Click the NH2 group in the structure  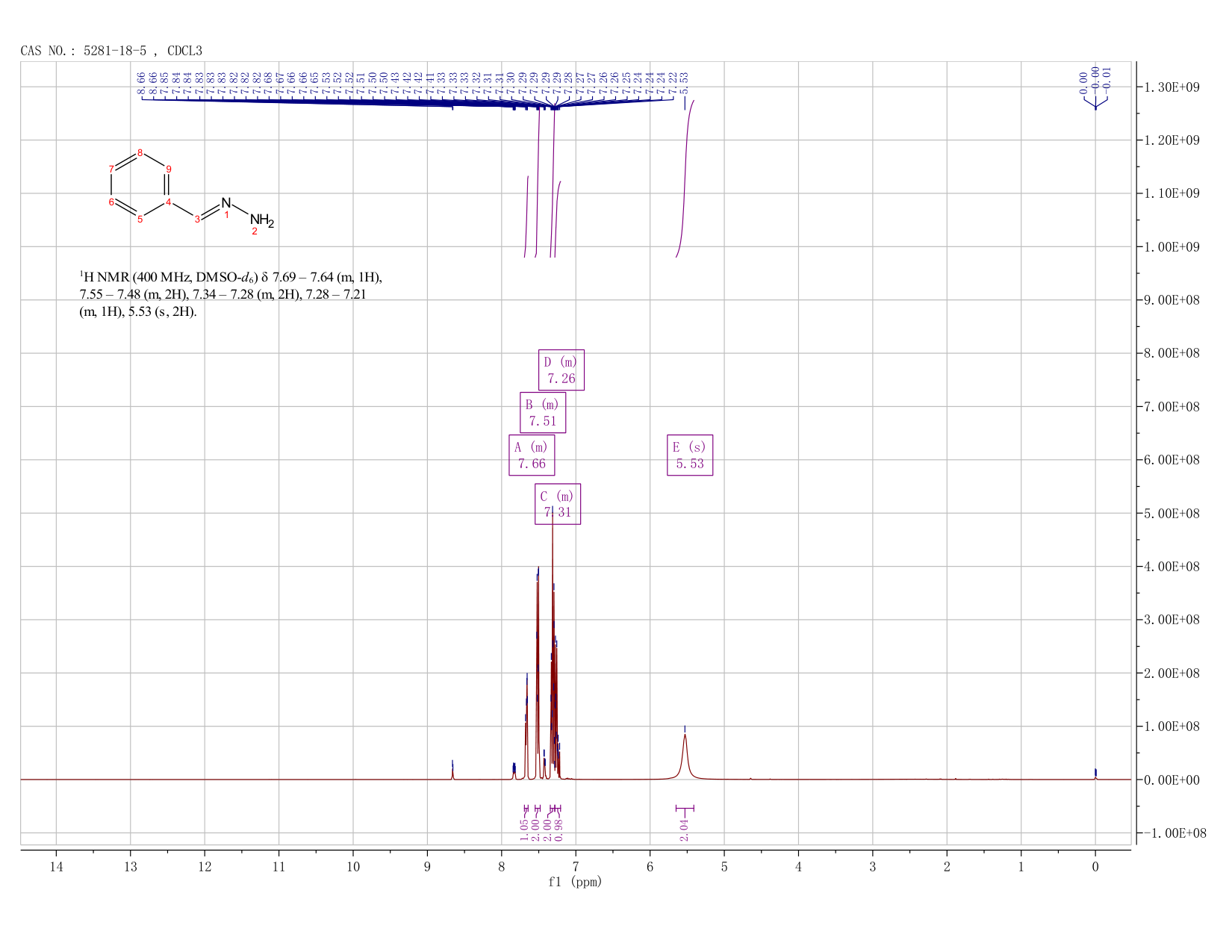coord(261,220)
